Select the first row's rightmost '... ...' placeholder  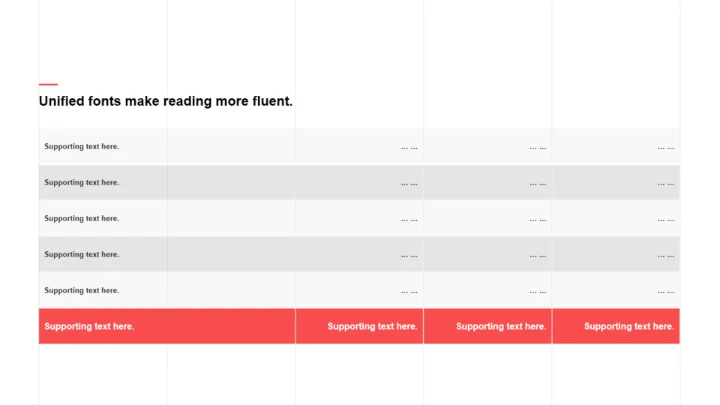coord(665,148)
